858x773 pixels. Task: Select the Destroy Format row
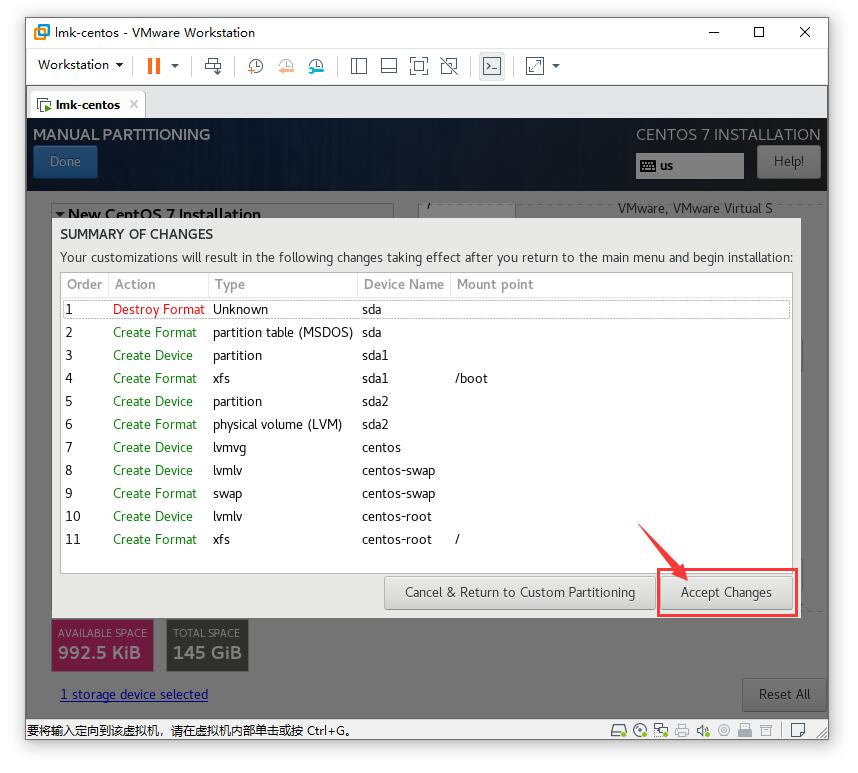[x=426, y=309]
